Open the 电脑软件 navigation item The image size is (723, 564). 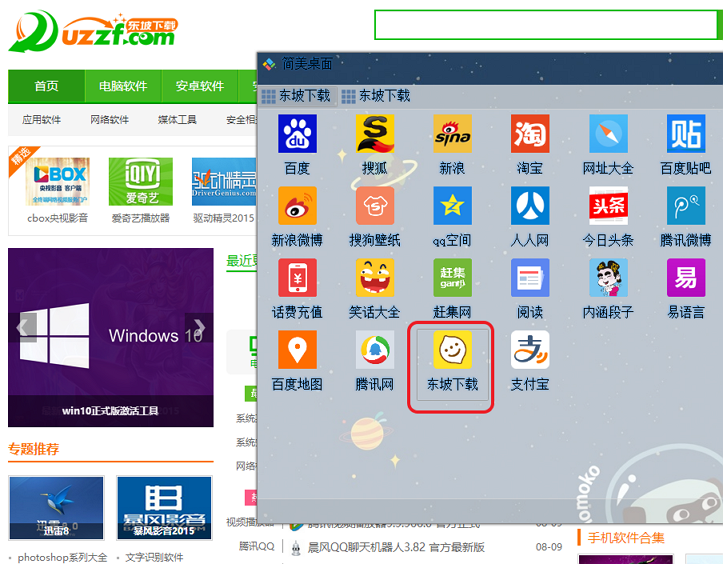click(x=123, y=86)
